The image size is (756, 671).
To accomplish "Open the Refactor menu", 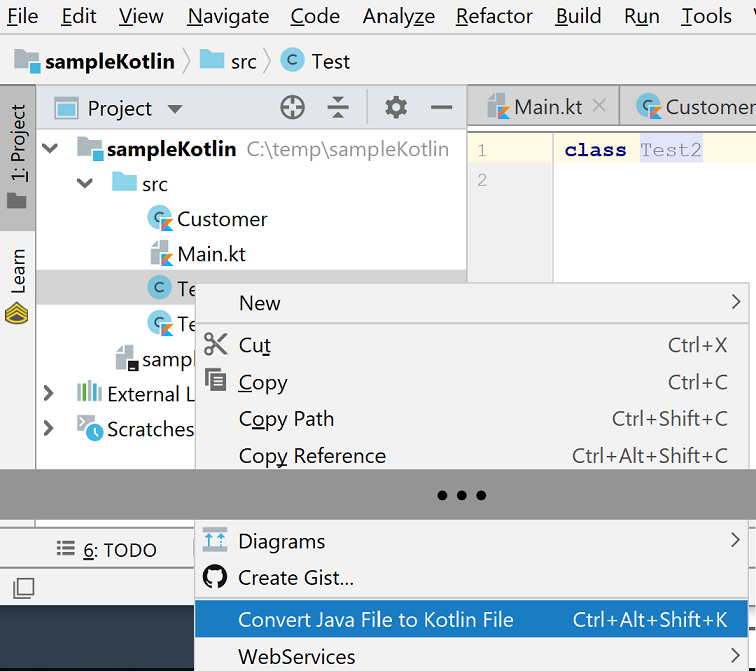I will pos(494,16).
